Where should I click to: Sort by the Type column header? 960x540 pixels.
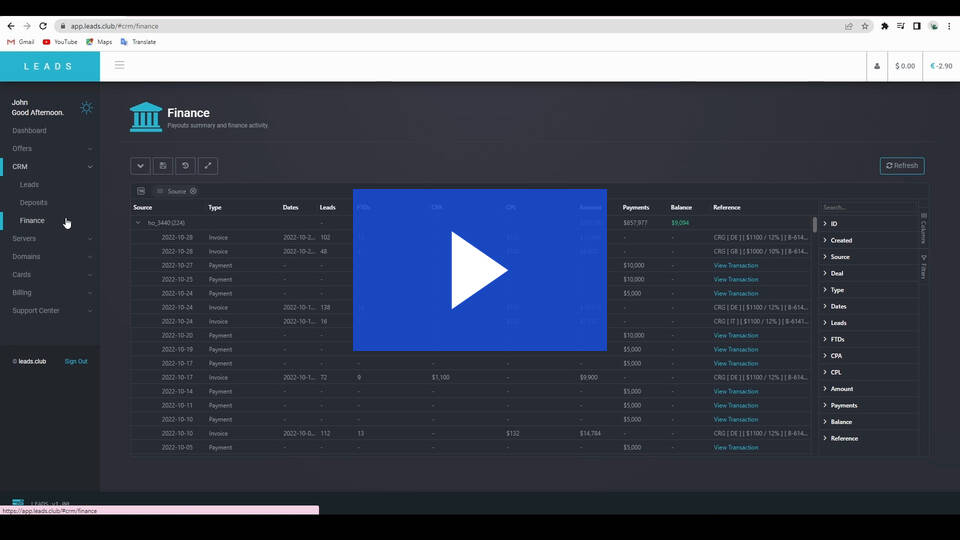pos(215,208)
